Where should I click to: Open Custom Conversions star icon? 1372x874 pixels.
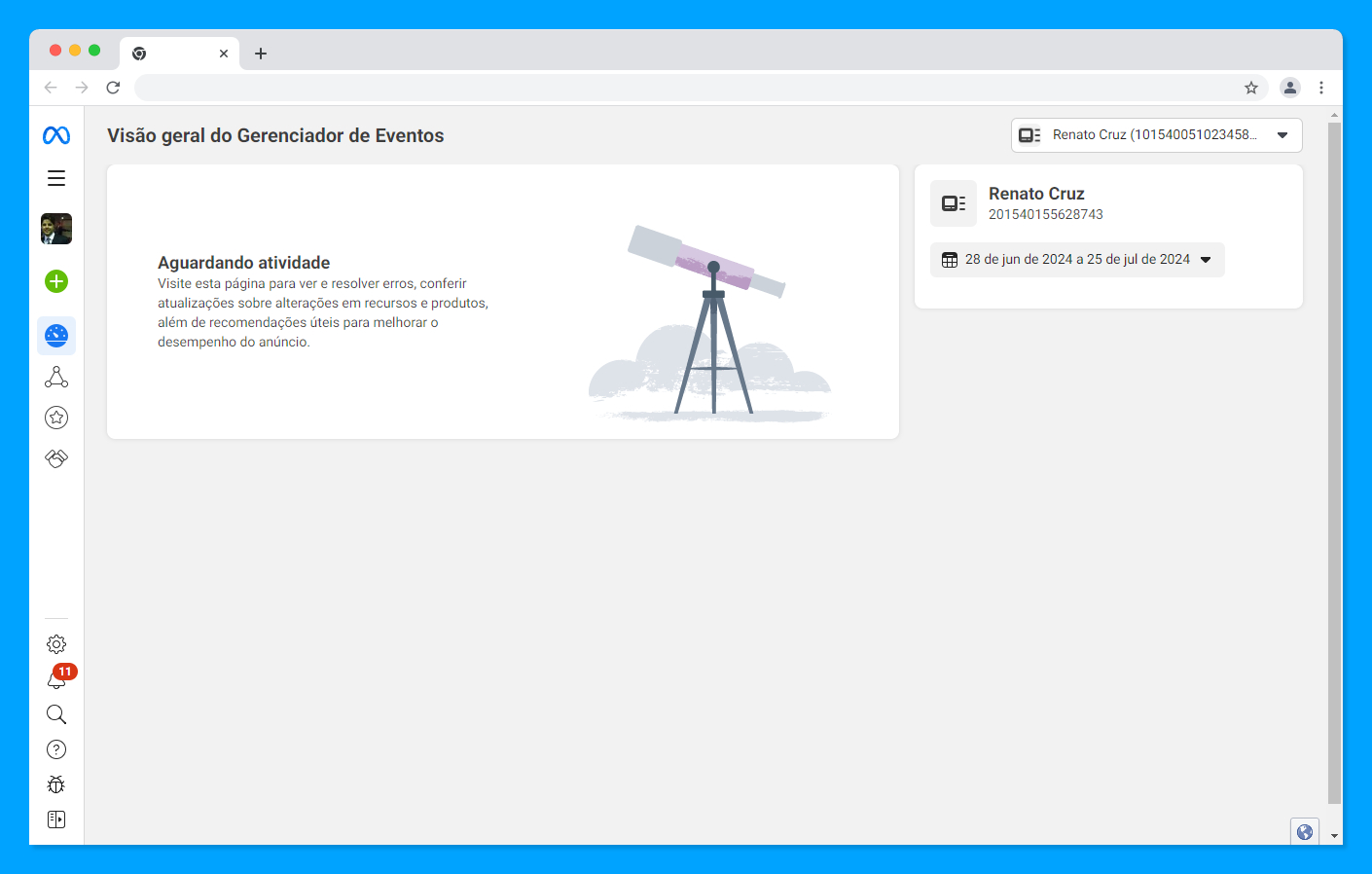pyautogui.click(x=56, y=418)
